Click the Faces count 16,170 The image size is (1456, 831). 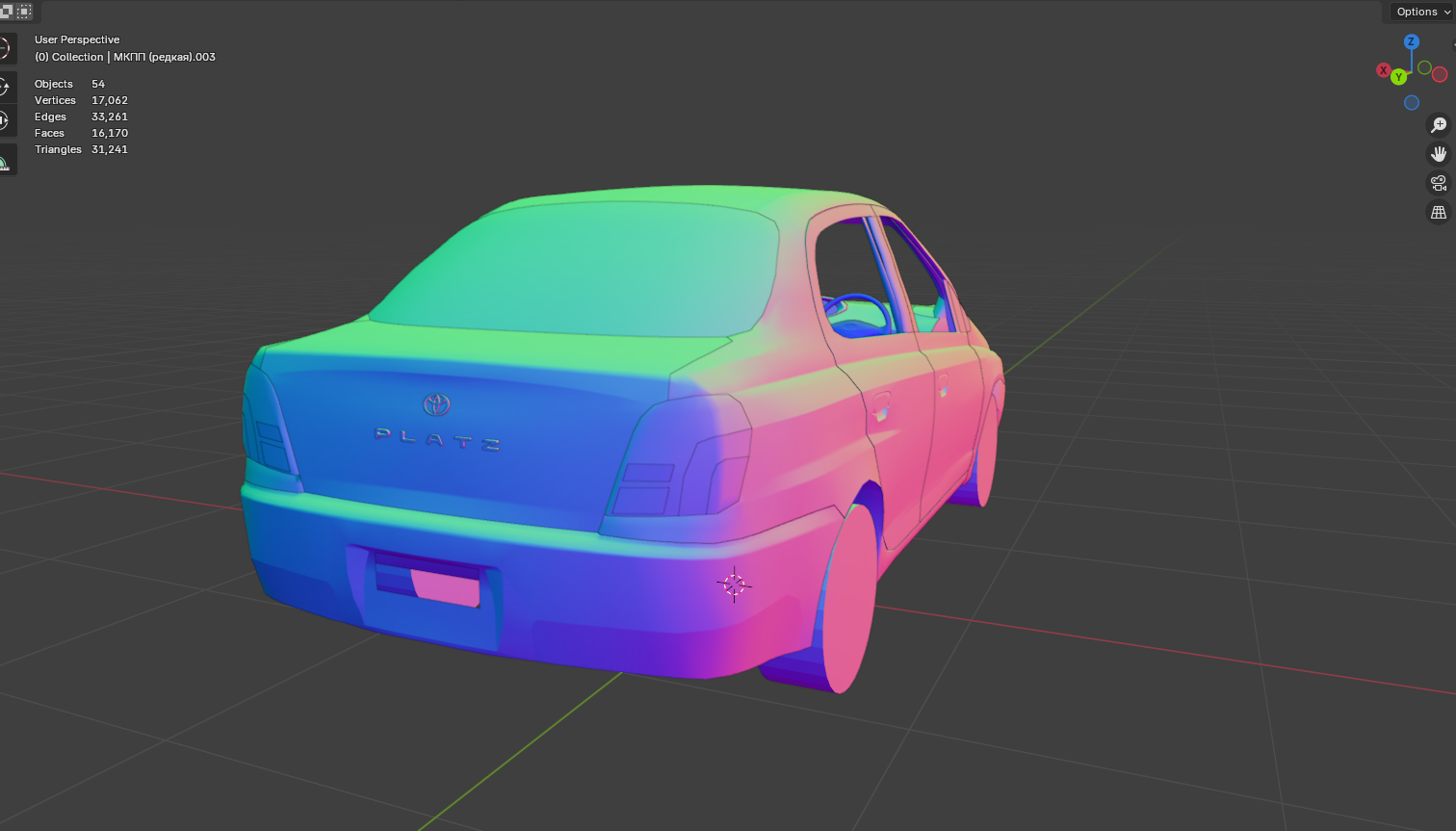[110, 133]
